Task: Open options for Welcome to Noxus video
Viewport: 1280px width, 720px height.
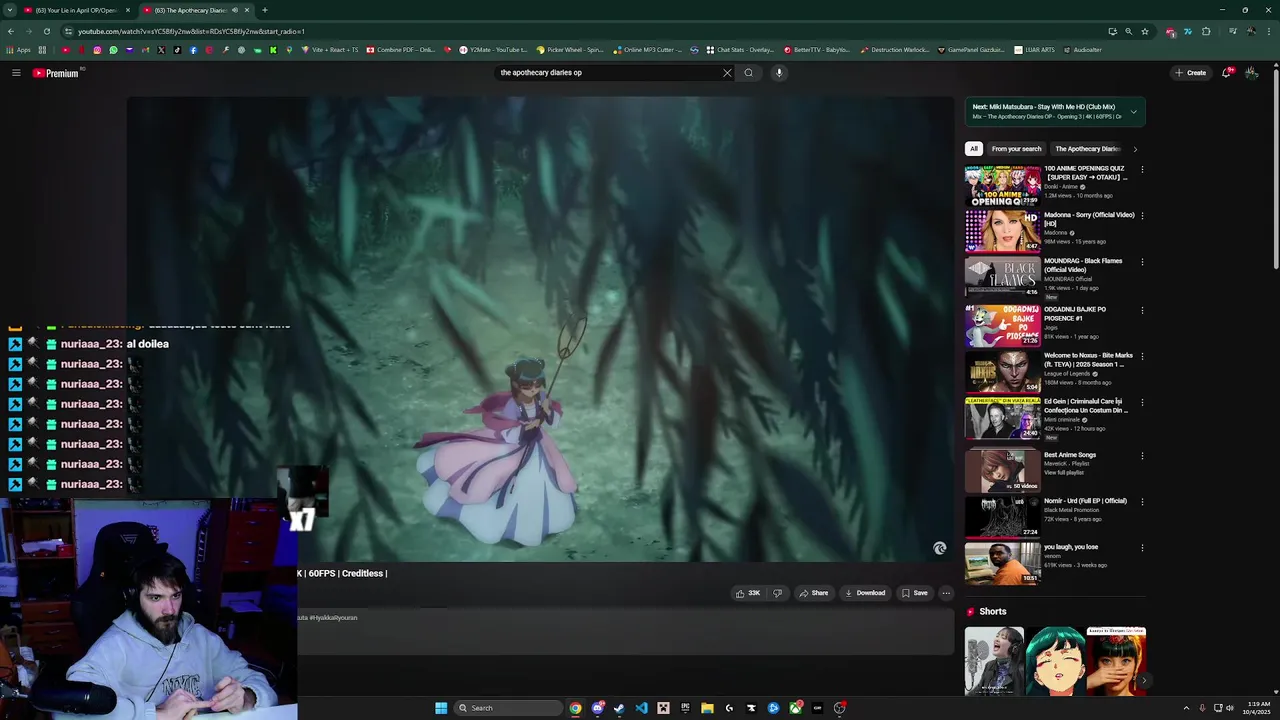Action: [1142, 356]
